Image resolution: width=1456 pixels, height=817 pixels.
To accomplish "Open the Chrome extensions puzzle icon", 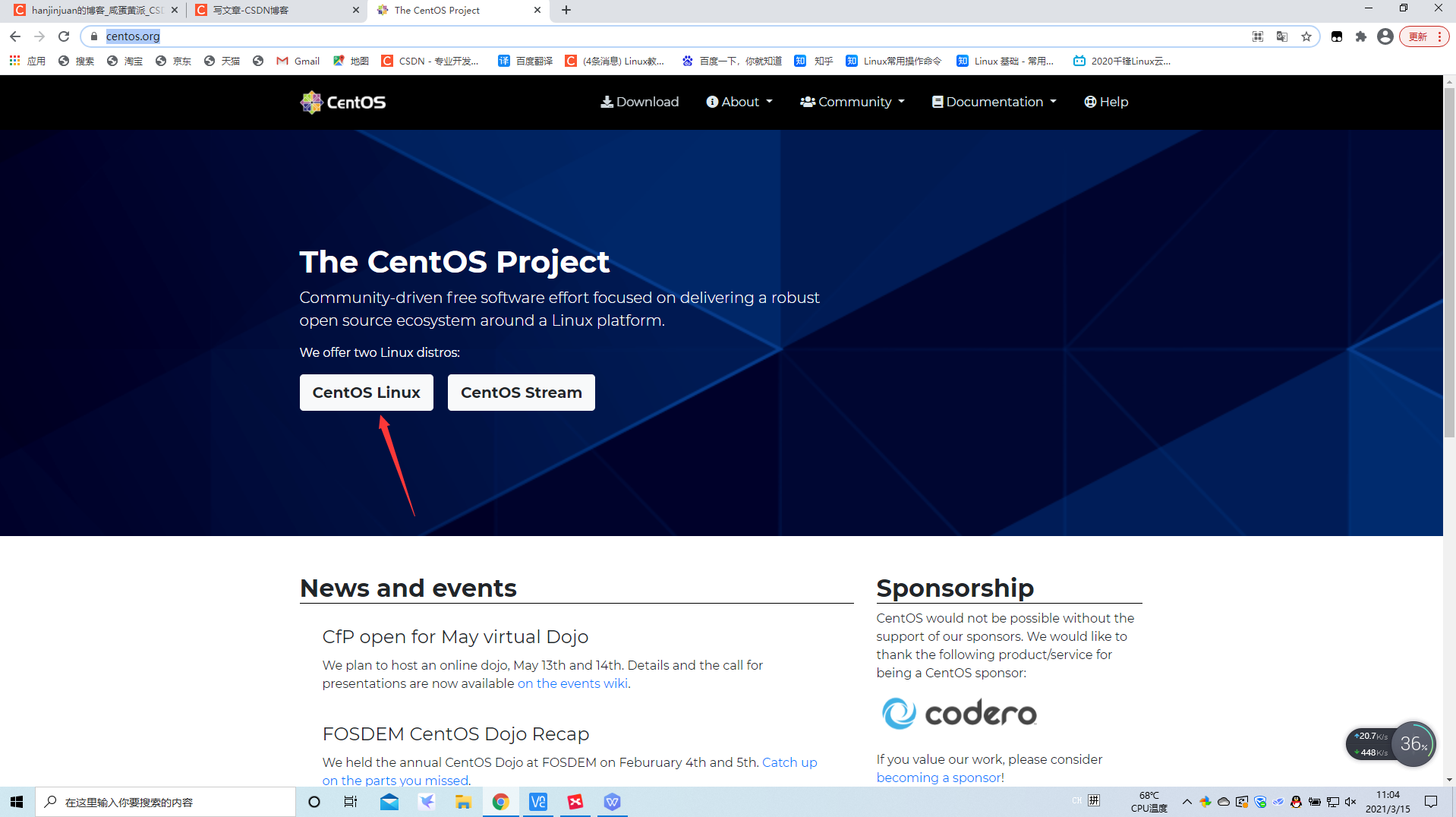I will tap(1360, 36).
